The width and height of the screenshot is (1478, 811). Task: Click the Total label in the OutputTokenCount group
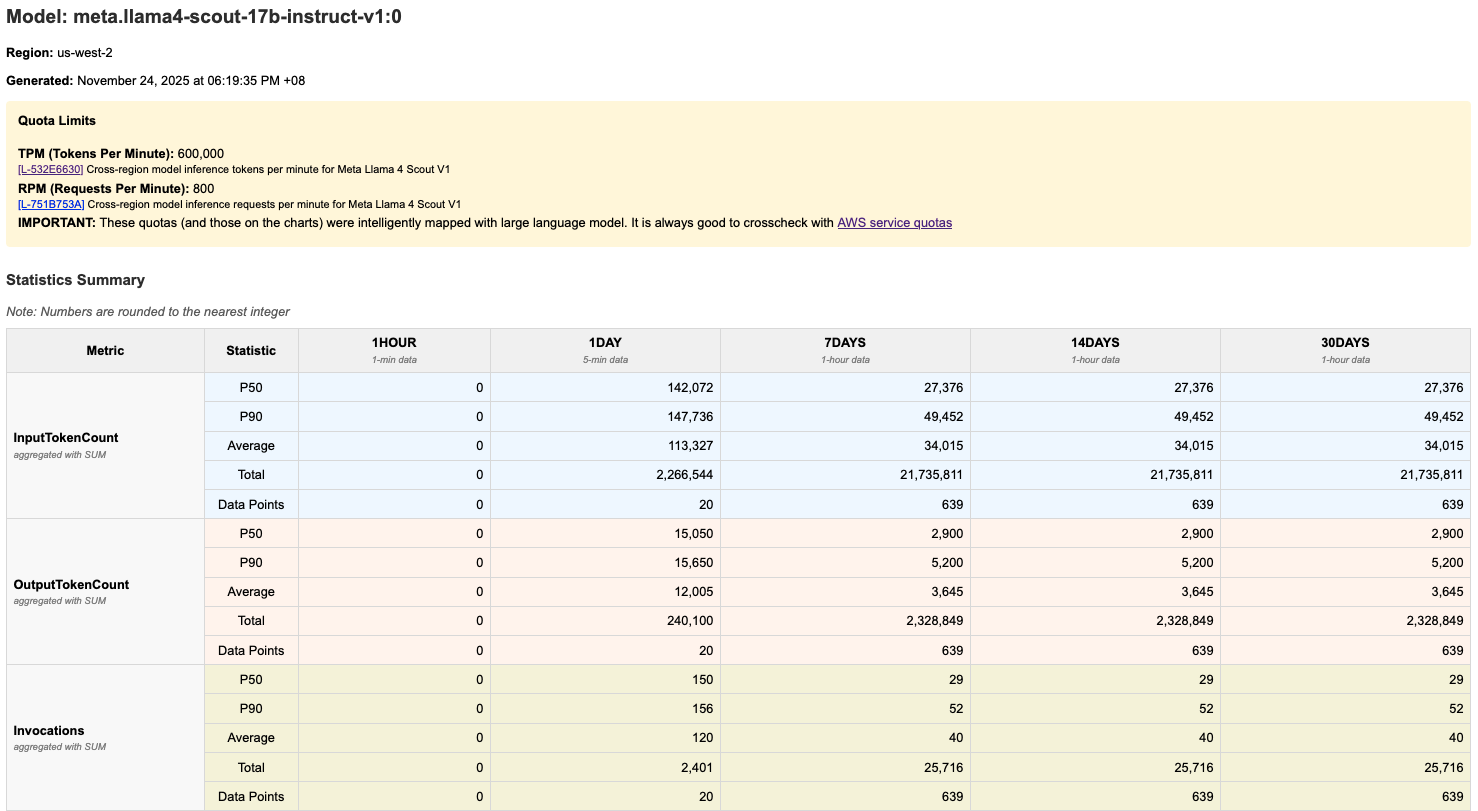click(x=251, y=621)
